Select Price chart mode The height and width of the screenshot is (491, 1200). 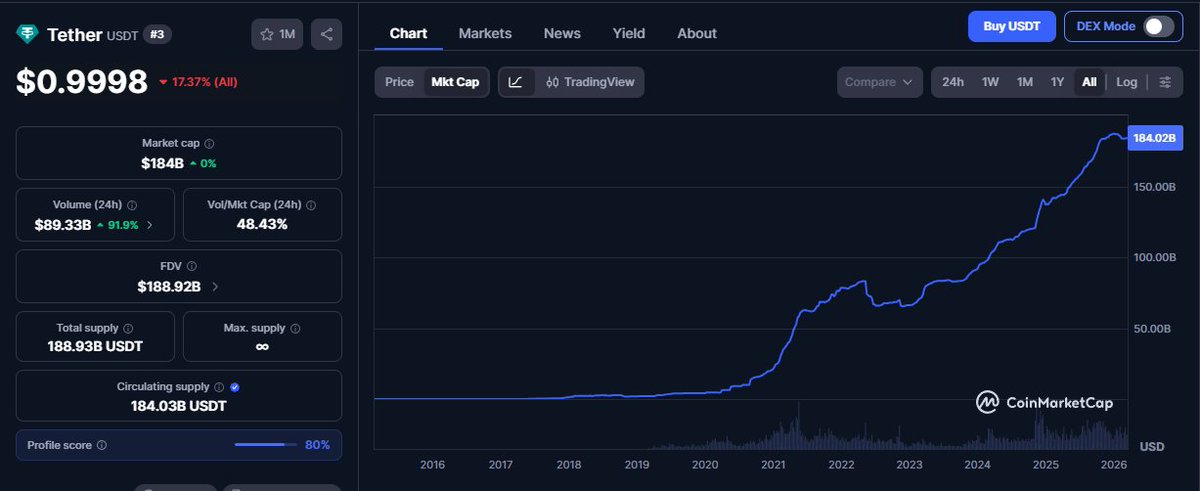(x=399, y=82)
